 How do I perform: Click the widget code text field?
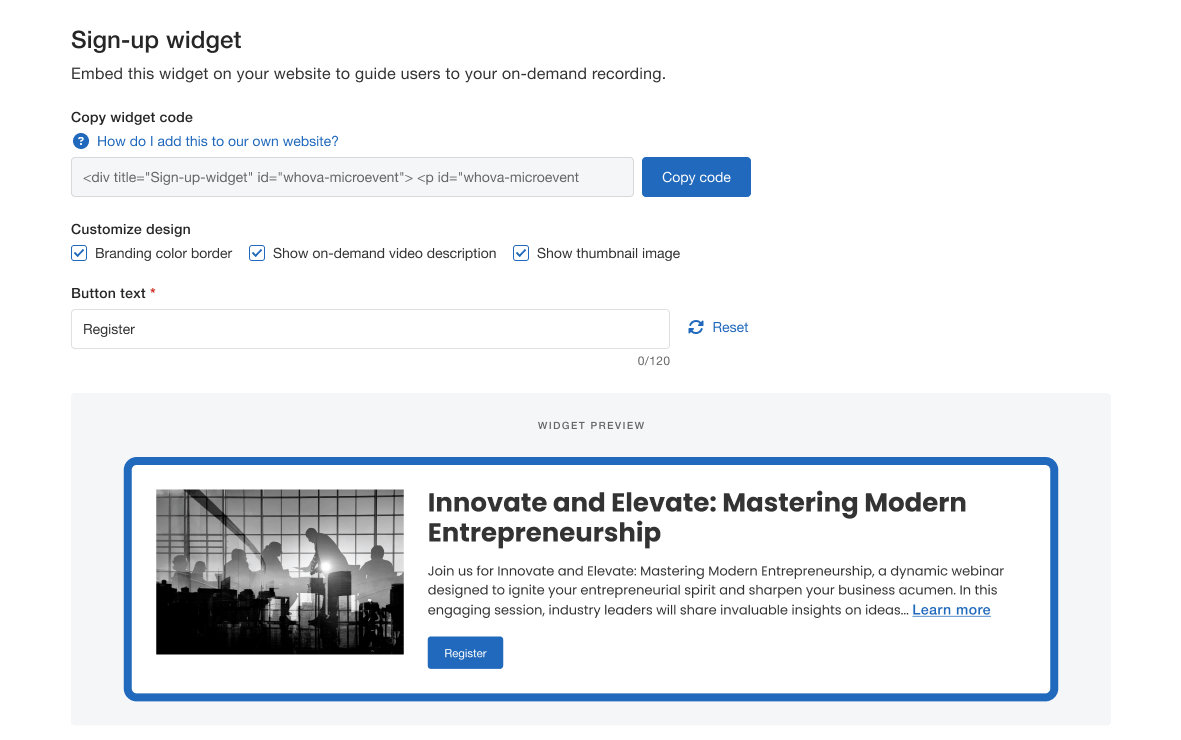(x=352, y=177)
